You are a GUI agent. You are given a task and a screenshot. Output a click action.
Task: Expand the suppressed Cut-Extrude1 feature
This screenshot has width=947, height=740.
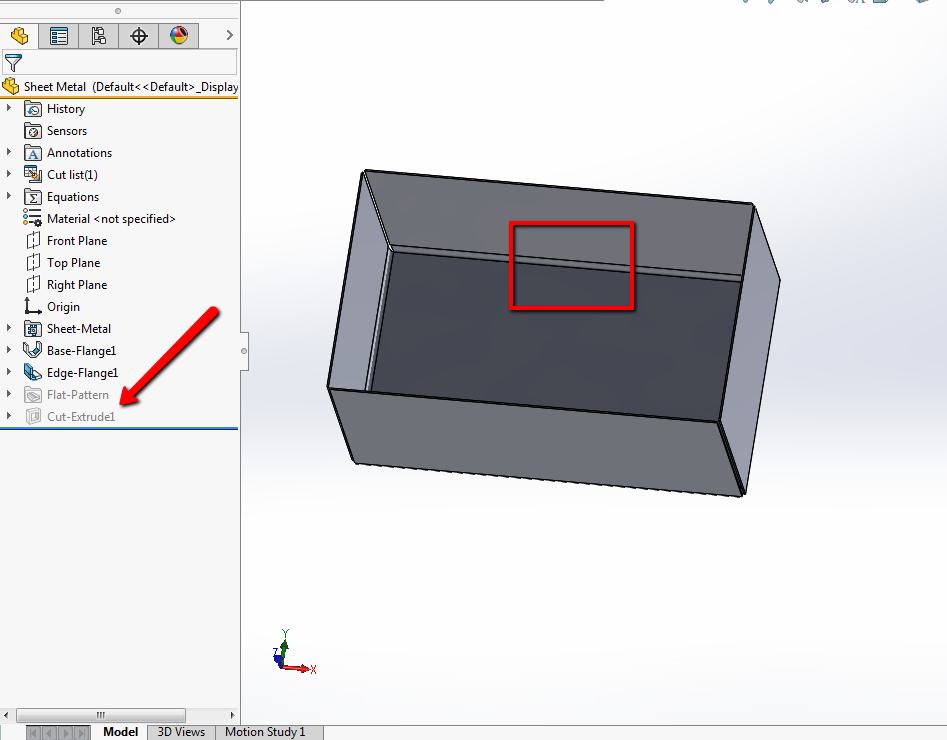(8, 416)
